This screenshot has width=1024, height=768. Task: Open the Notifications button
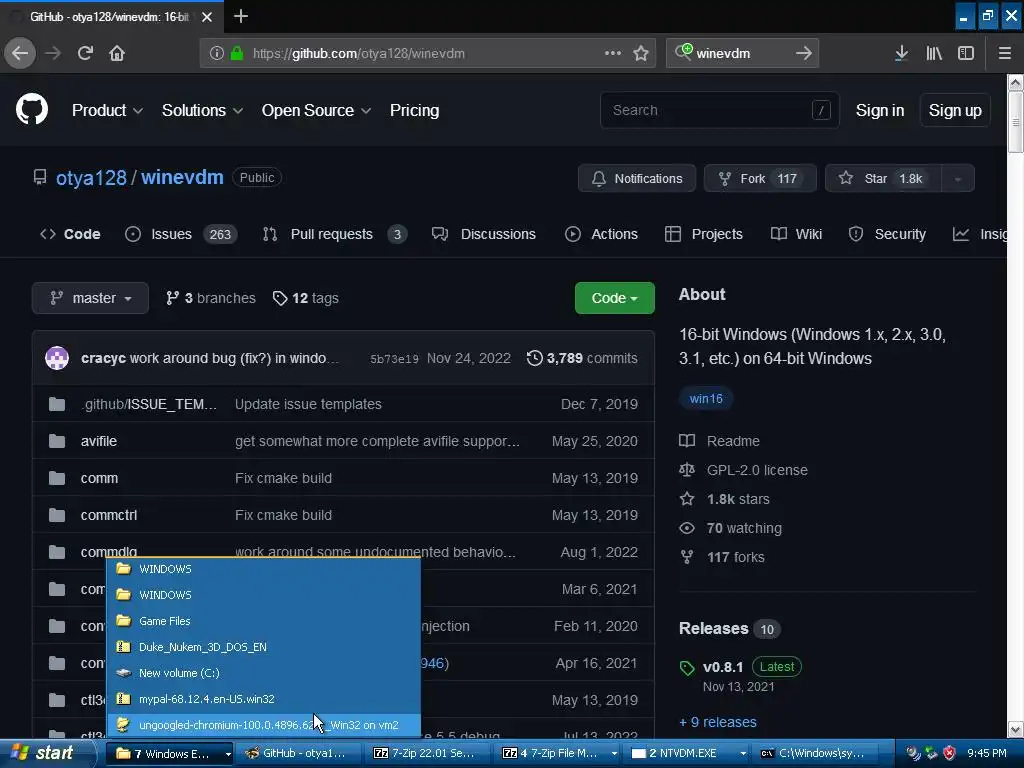coord(637,178)
